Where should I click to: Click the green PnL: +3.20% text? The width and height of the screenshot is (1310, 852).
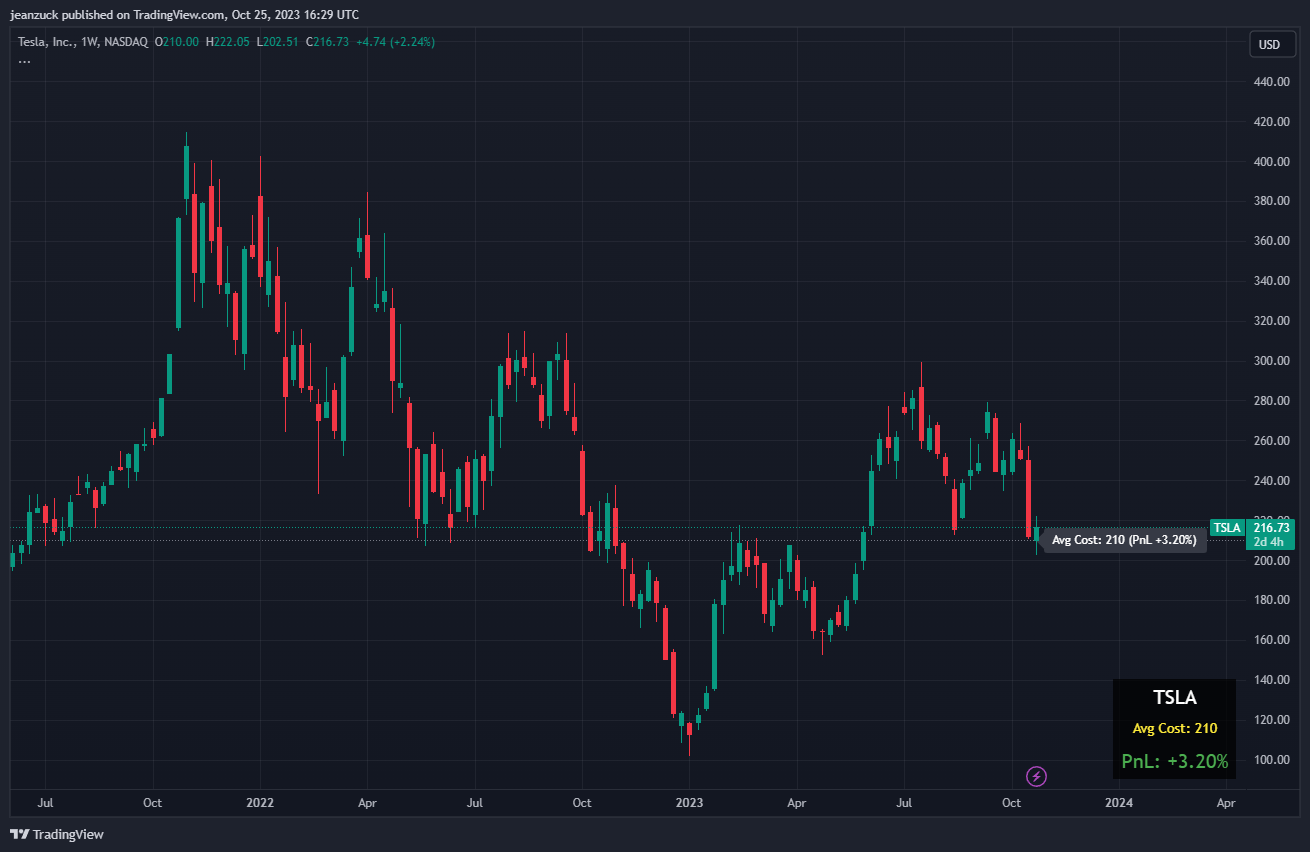click(x=1174, y=761)
